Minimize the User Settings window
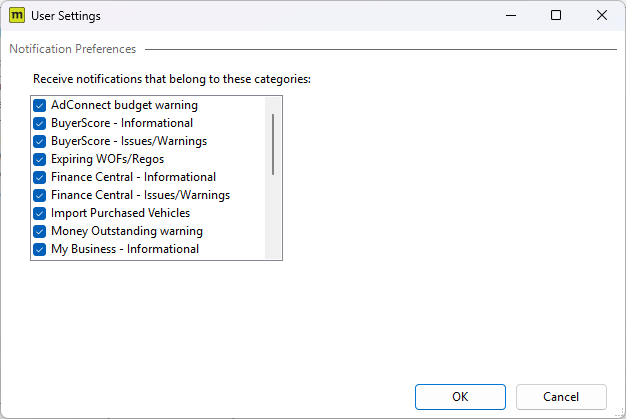Image resolution: width=626 pixels, height=419 pixels. [x=511, y=16]
